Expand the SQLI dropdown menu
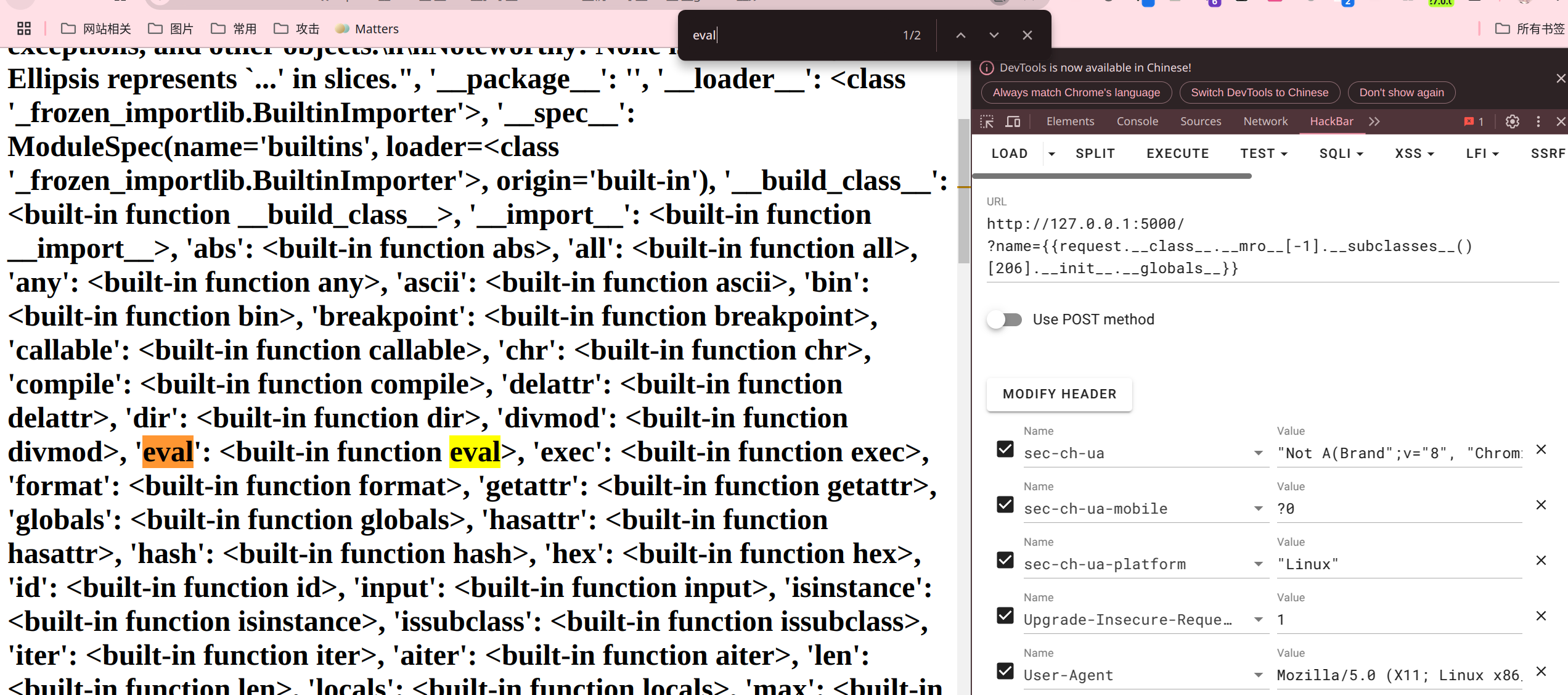The height and width of the screenshot is (695, 1568). click(x=1341, y=154)
